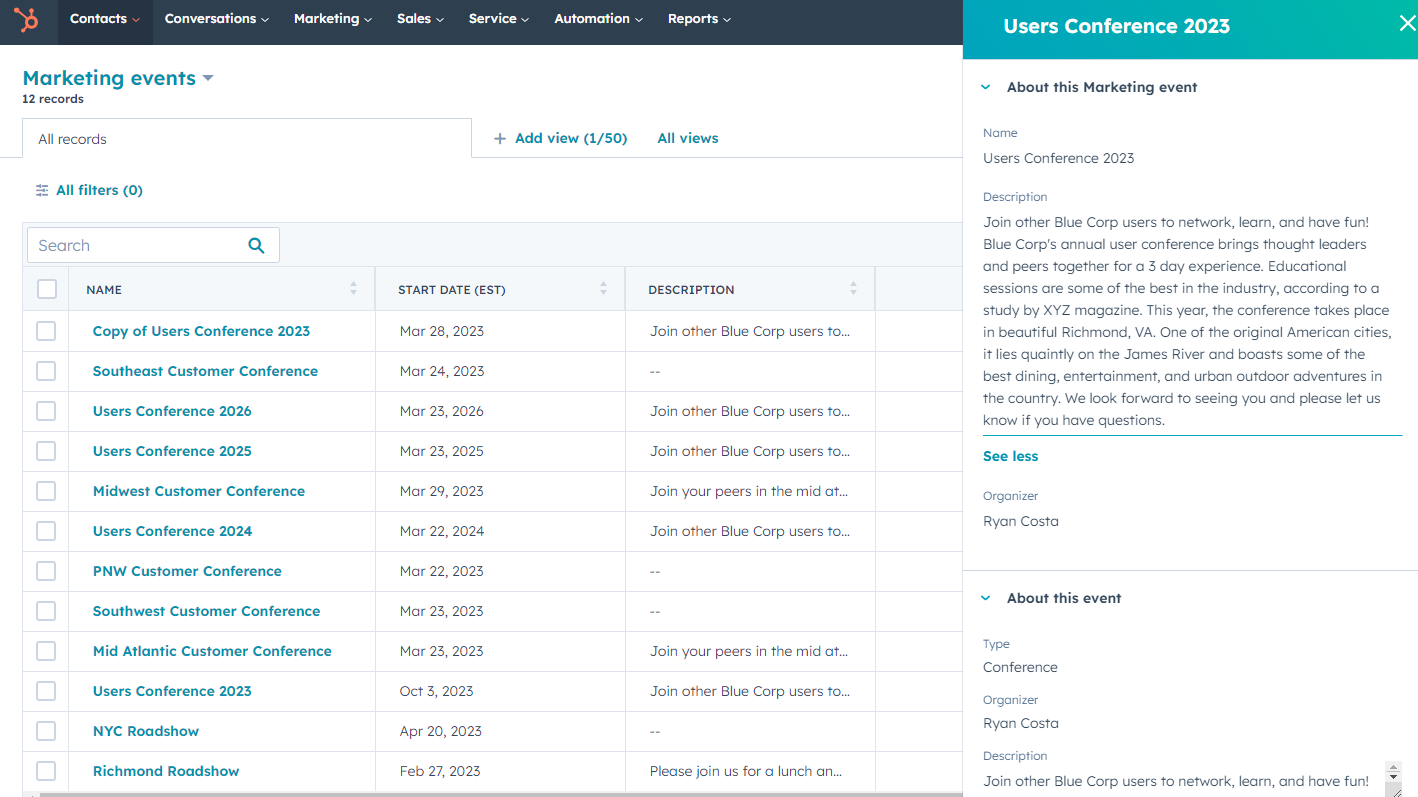Viewport: 1418px width, 797px height.
Task: Collapse the About this Marketing event section
Action: click(985, 87)
